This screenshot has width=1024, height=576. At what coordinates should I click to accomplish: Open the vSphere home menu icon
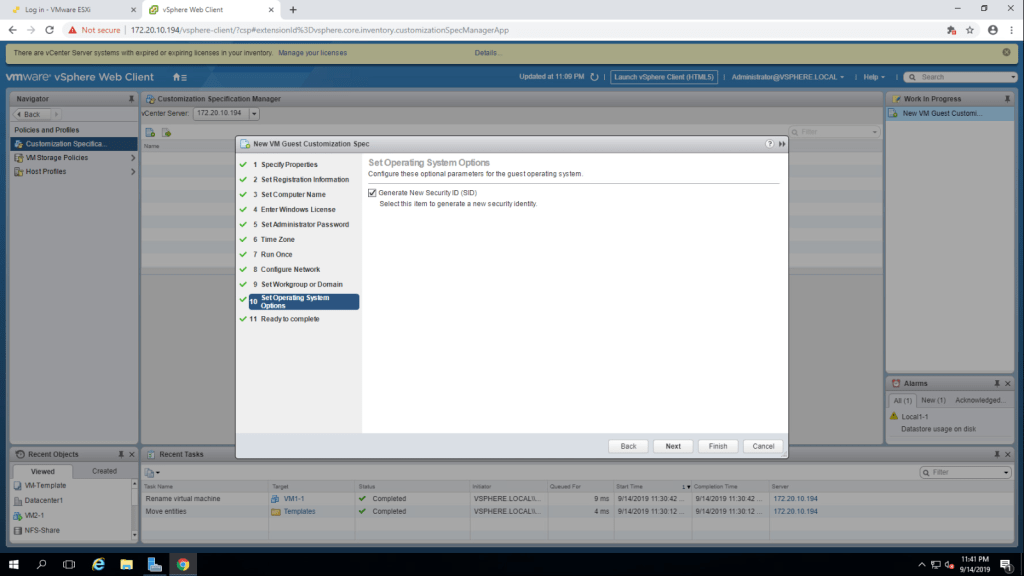[x=178, y=77]
